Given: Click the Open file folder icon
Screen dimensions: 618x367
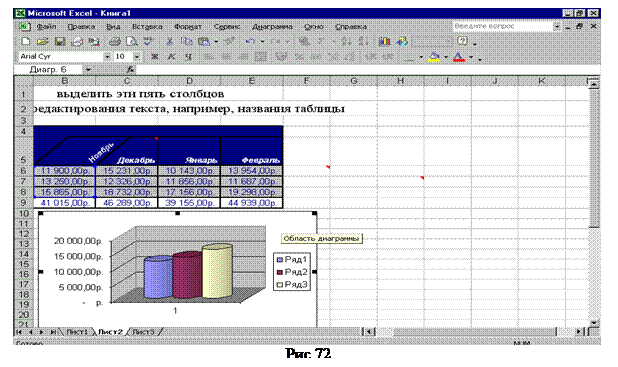Looking at the screenshot, I should click(43, 41).
